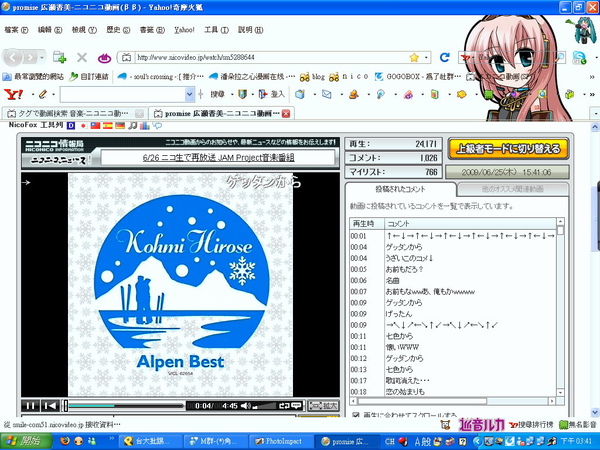Screen dimensions: 600x450
Task: Click the shield icon on the Yahoo toolbar
Action: [242, 94]
